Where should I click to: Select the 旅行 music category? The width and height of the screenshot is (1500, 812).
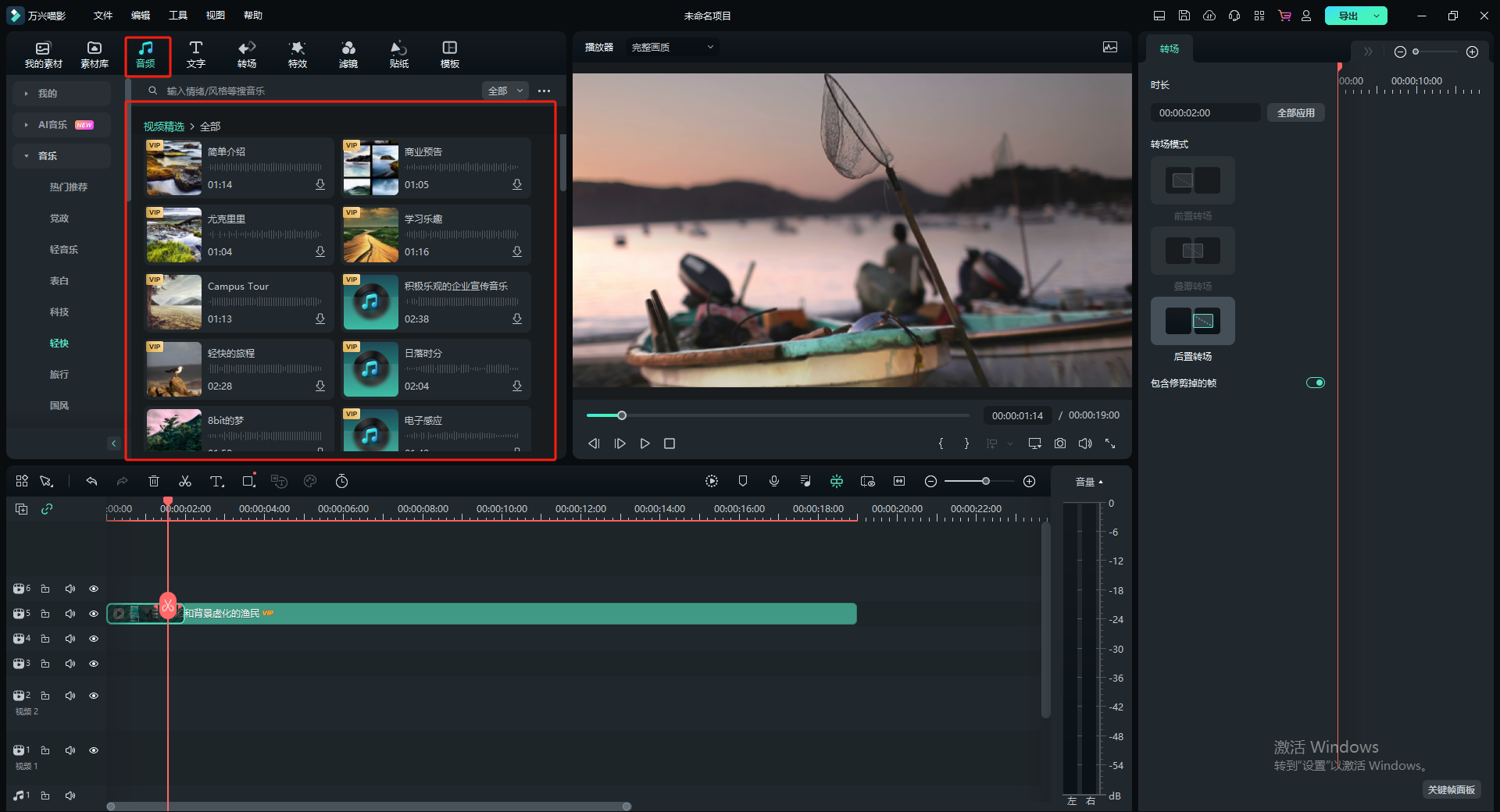coord(59,375)
